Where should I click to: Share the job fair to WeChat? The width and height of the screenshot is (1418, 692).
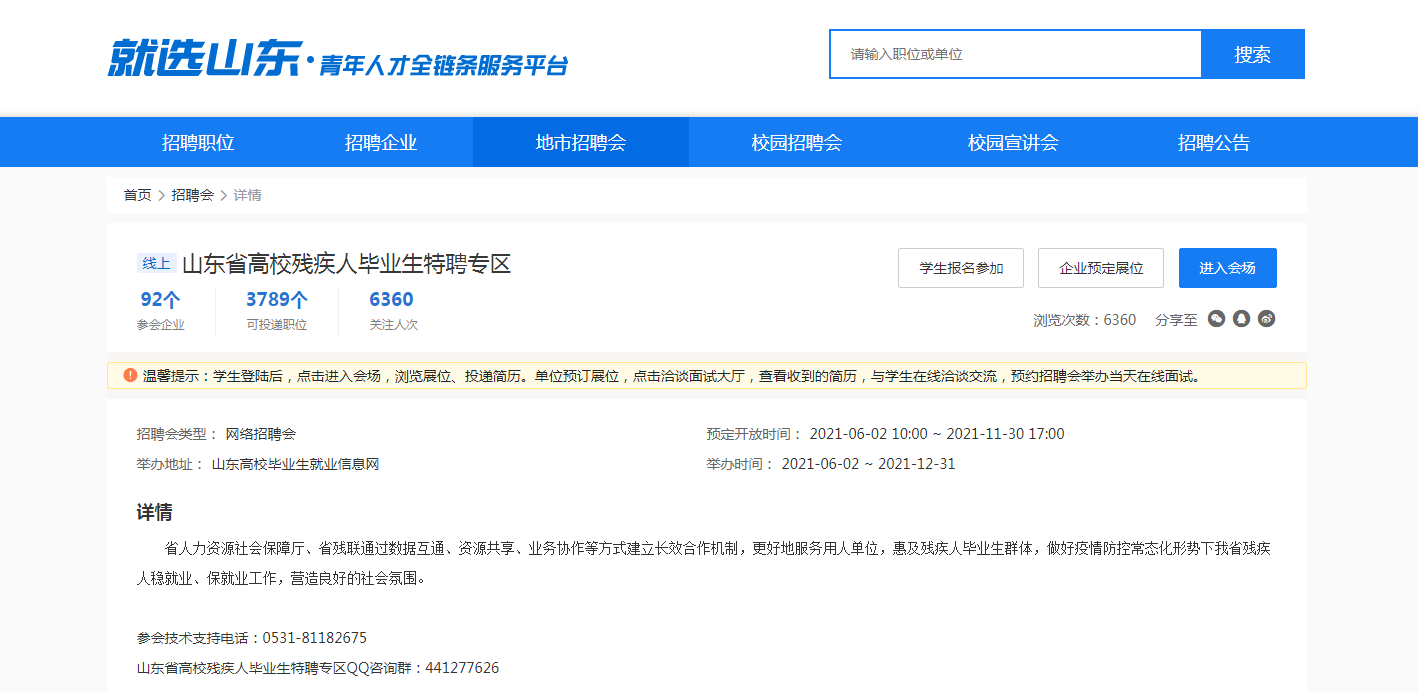1217,319
